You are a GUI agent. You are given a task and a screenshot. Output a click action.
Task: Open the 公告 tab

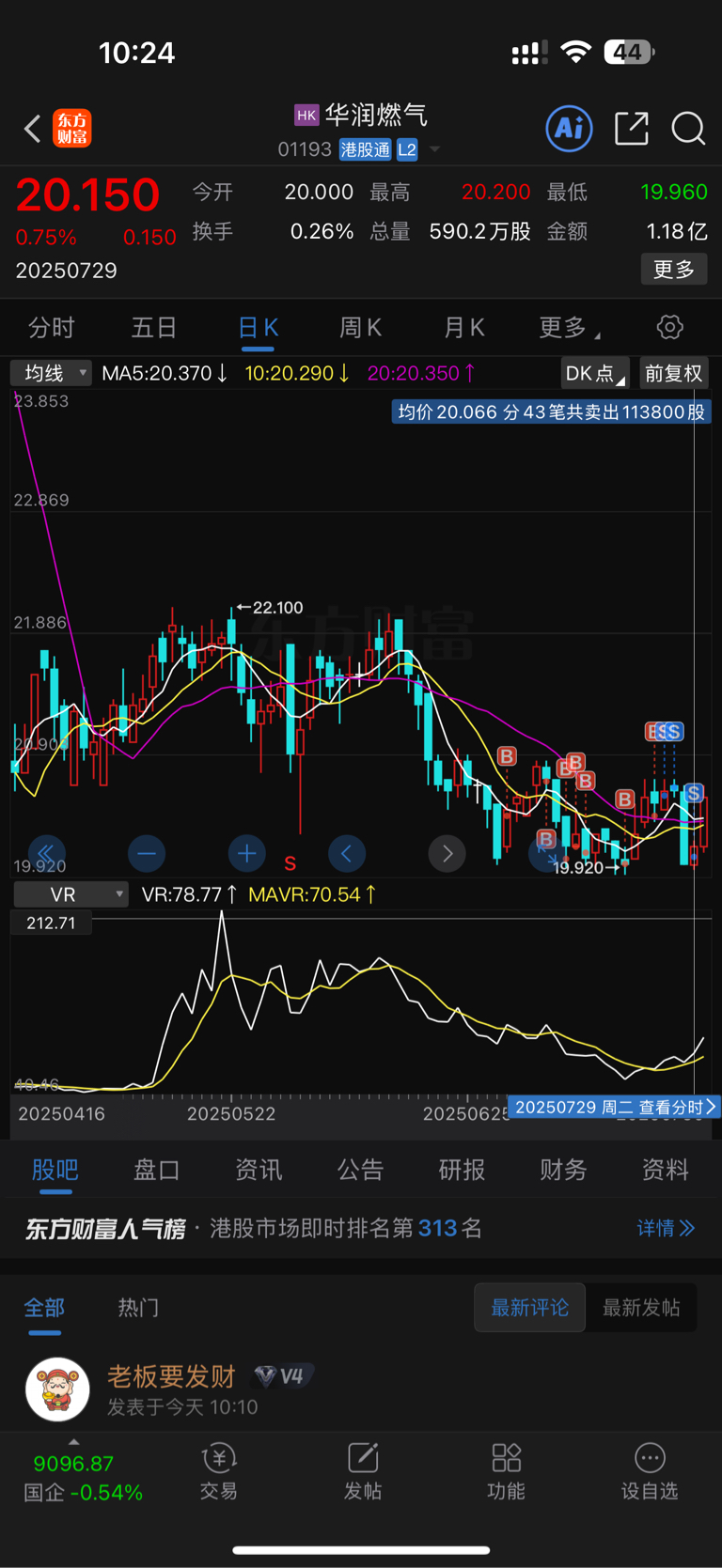[x=360, y=1170]
